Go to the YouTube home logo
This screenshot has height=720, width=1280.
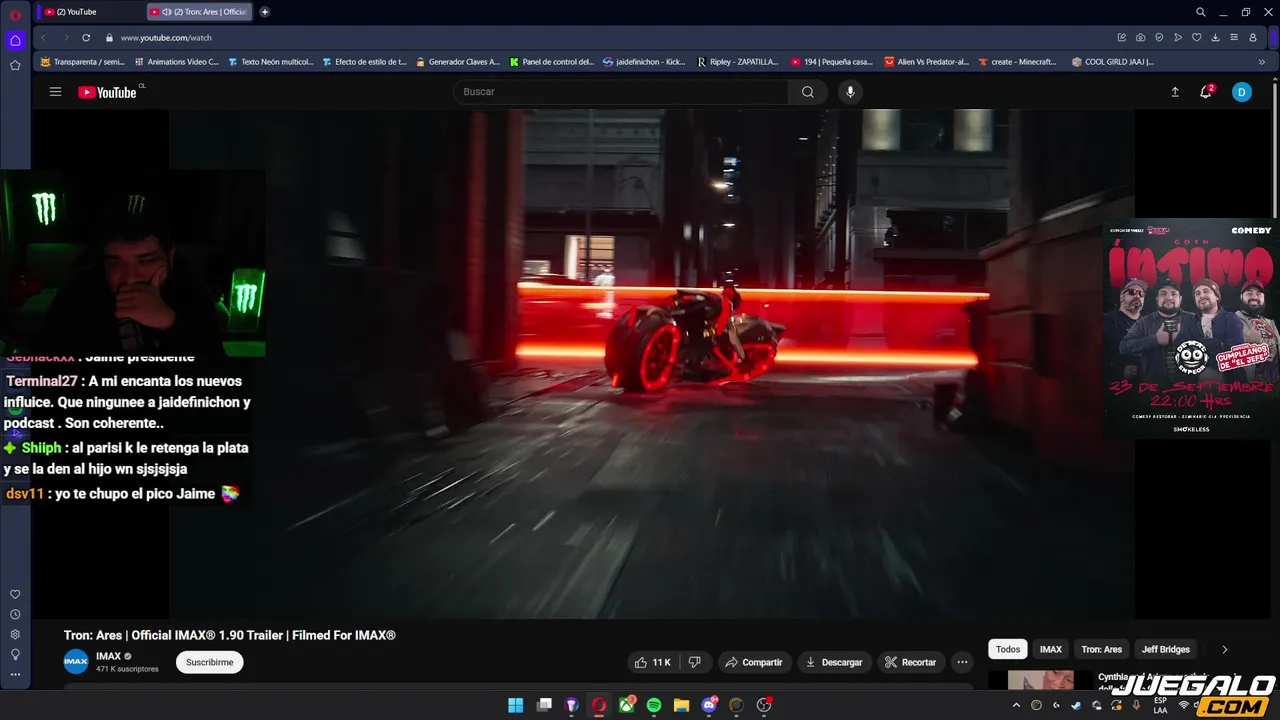coord(108,92)
